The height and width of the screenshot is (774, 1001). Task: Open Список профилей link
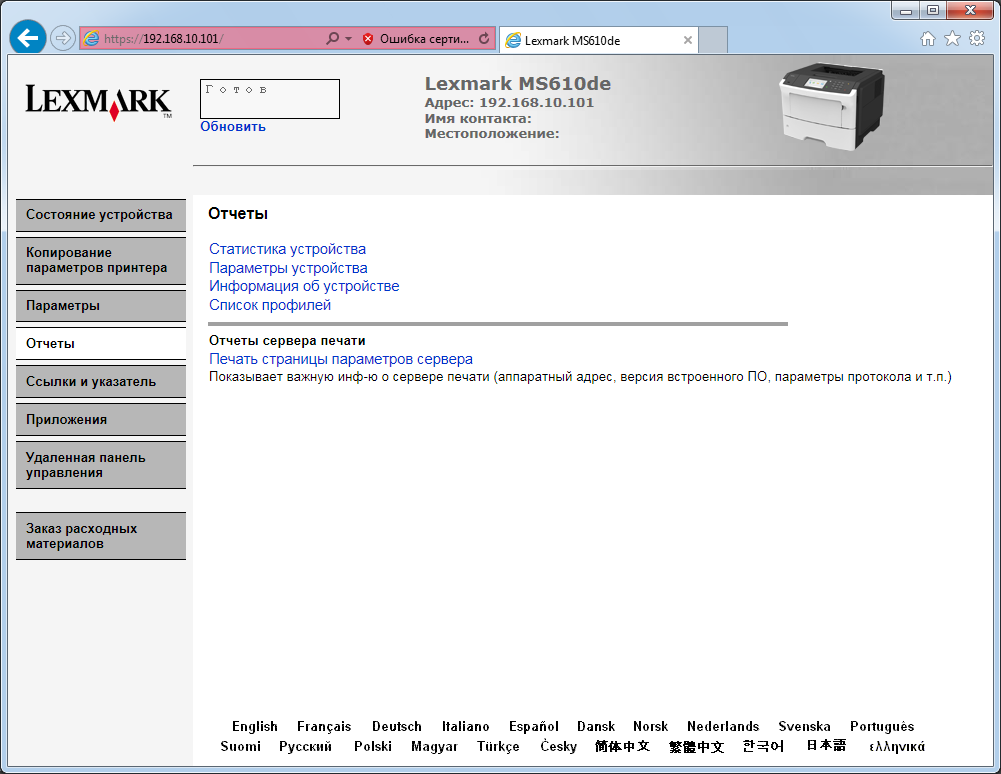[x=270, y=305]
